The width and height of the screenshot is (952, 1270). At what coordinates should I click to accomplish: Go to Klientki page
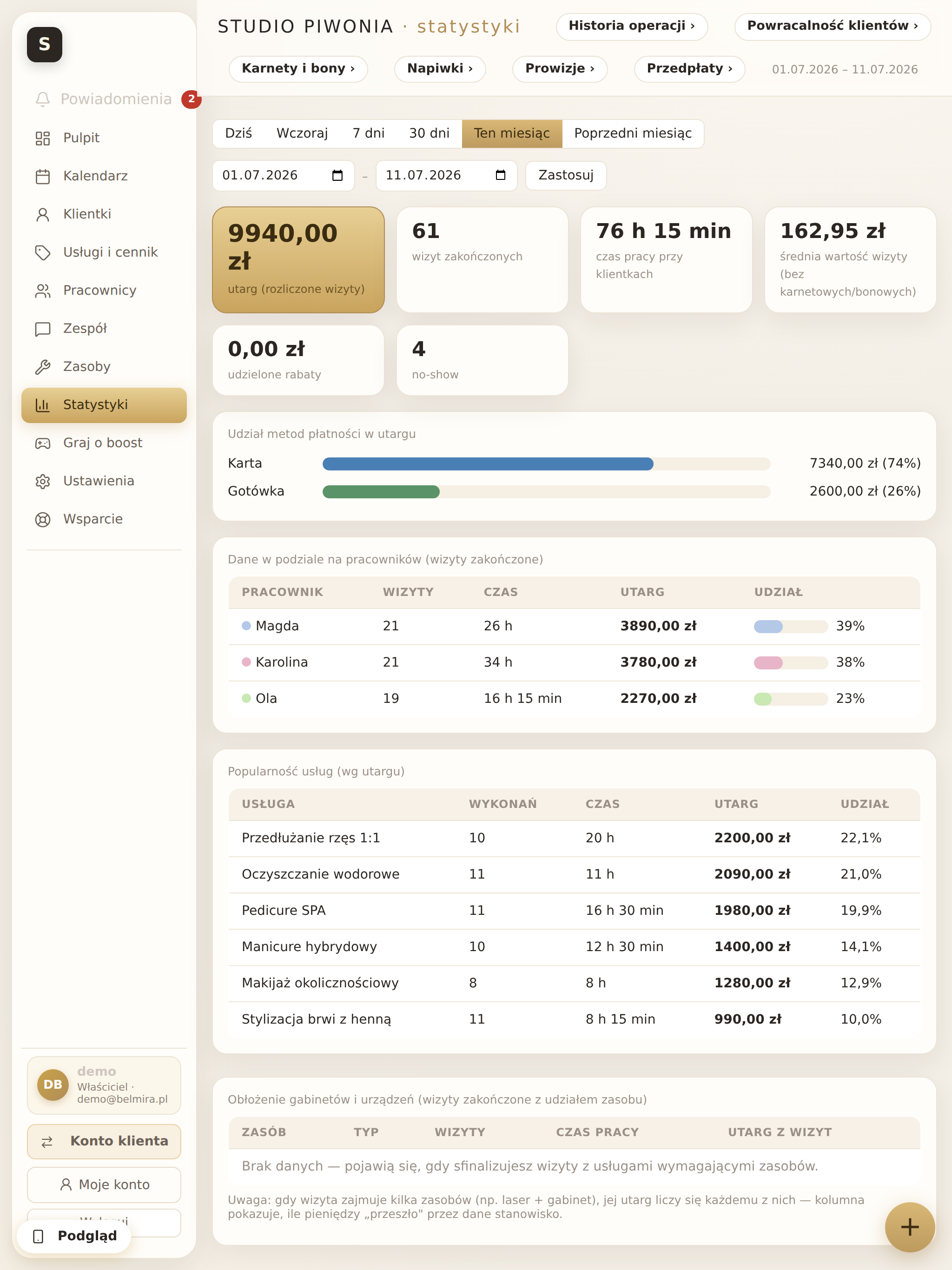tap(104, 214)
